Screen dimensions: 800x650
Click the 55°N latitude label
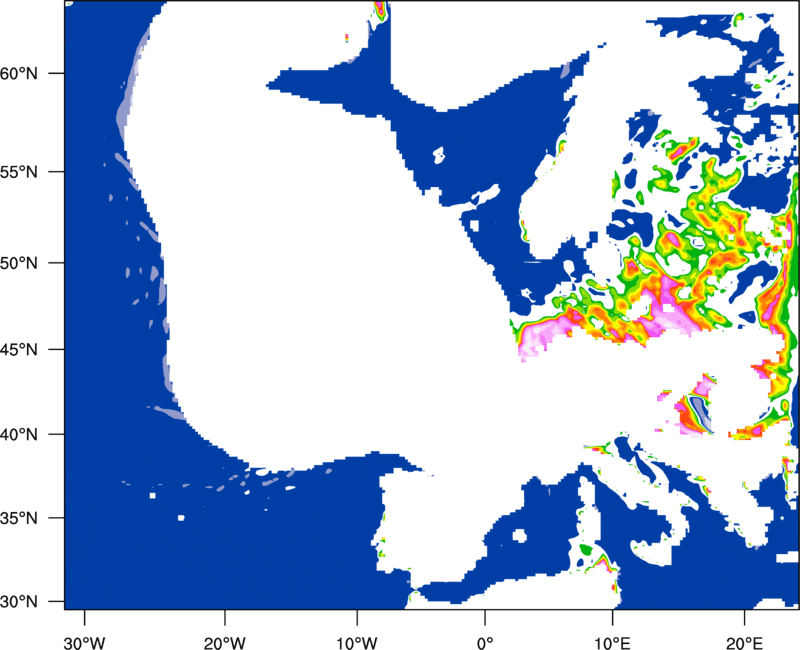coord(19,172)
